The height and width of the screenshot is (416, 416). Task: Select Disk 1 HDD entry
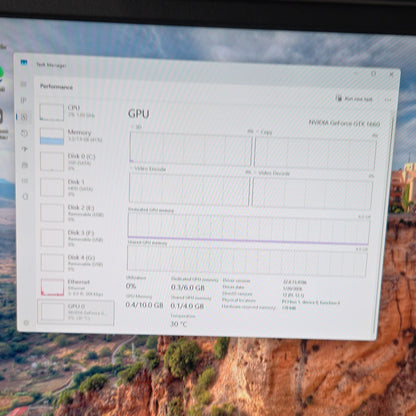76,187
